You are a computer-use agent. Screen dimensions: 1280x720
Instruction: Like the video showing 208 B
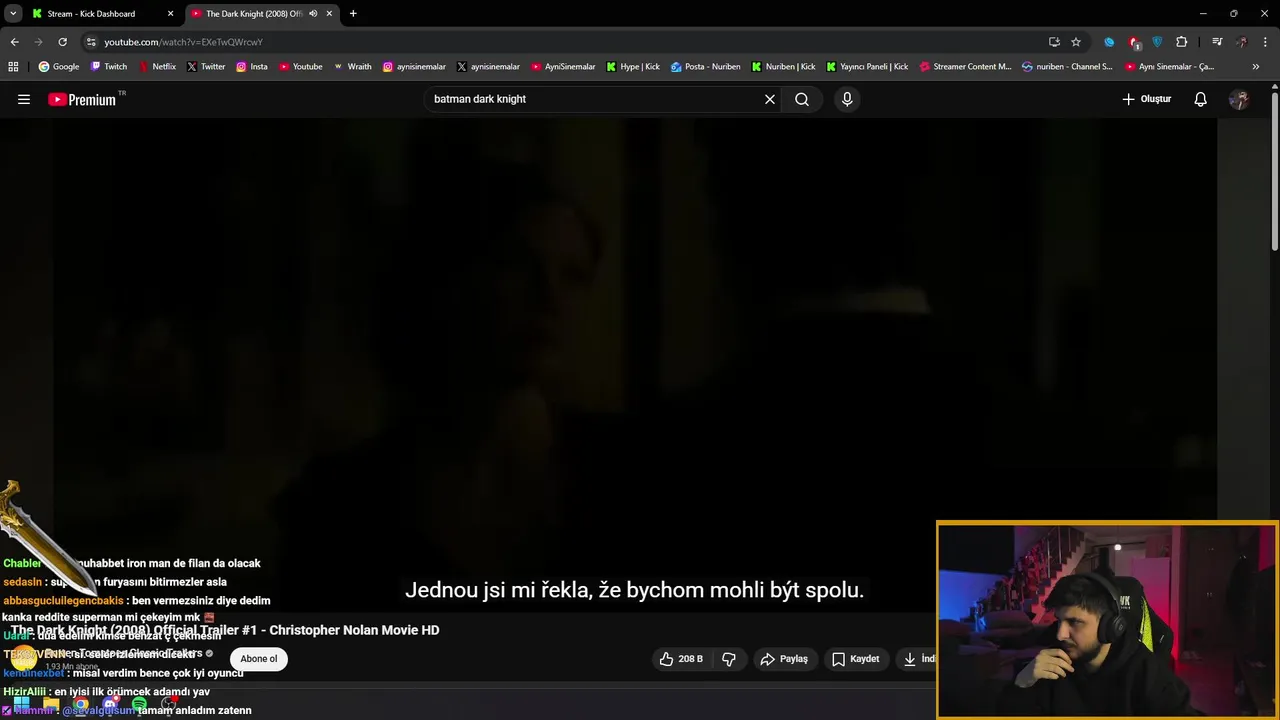click(681, 659)
